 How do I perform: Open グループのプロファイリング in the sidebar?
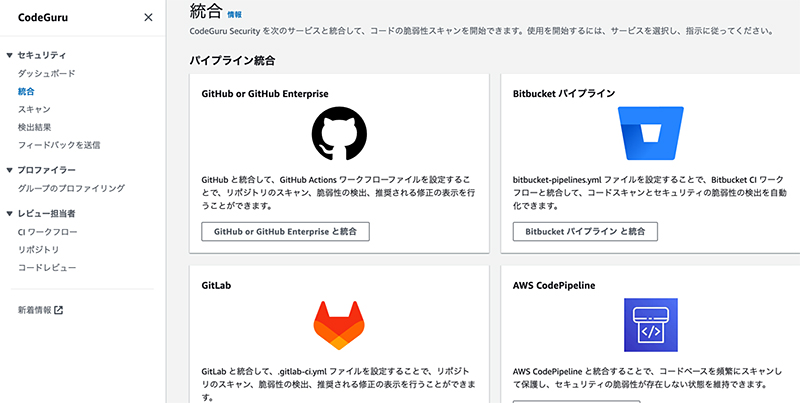pos(71,188)
